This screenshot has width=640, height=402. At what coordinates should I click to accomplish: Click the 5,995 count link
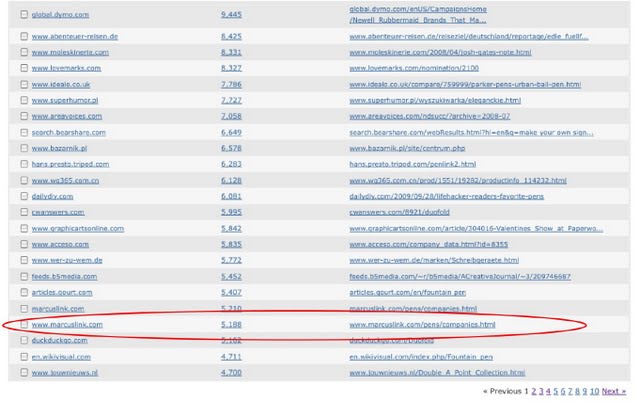[231, 212]
